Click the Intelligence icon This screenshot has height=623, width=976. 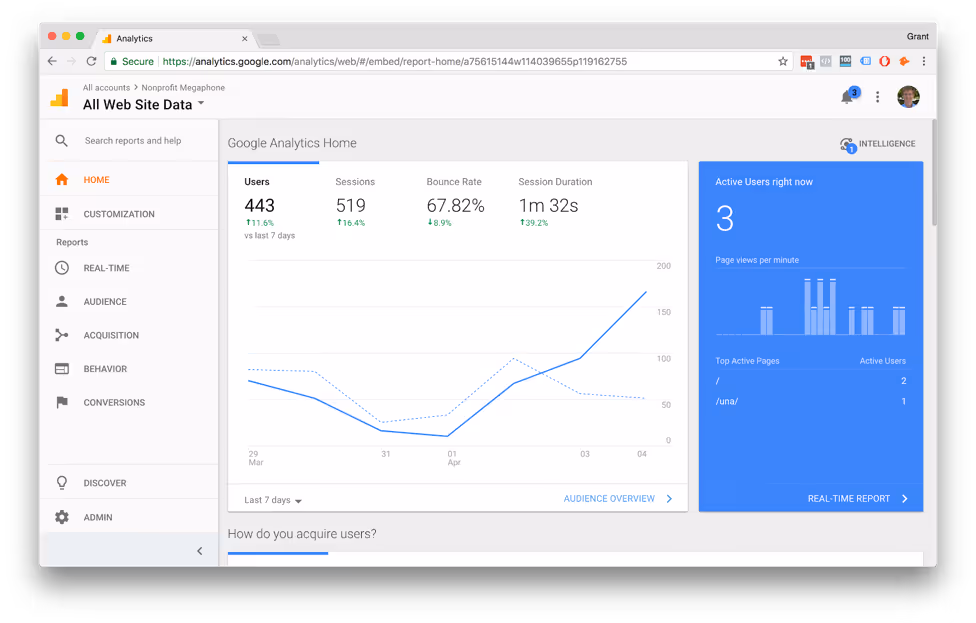[848, 145]
